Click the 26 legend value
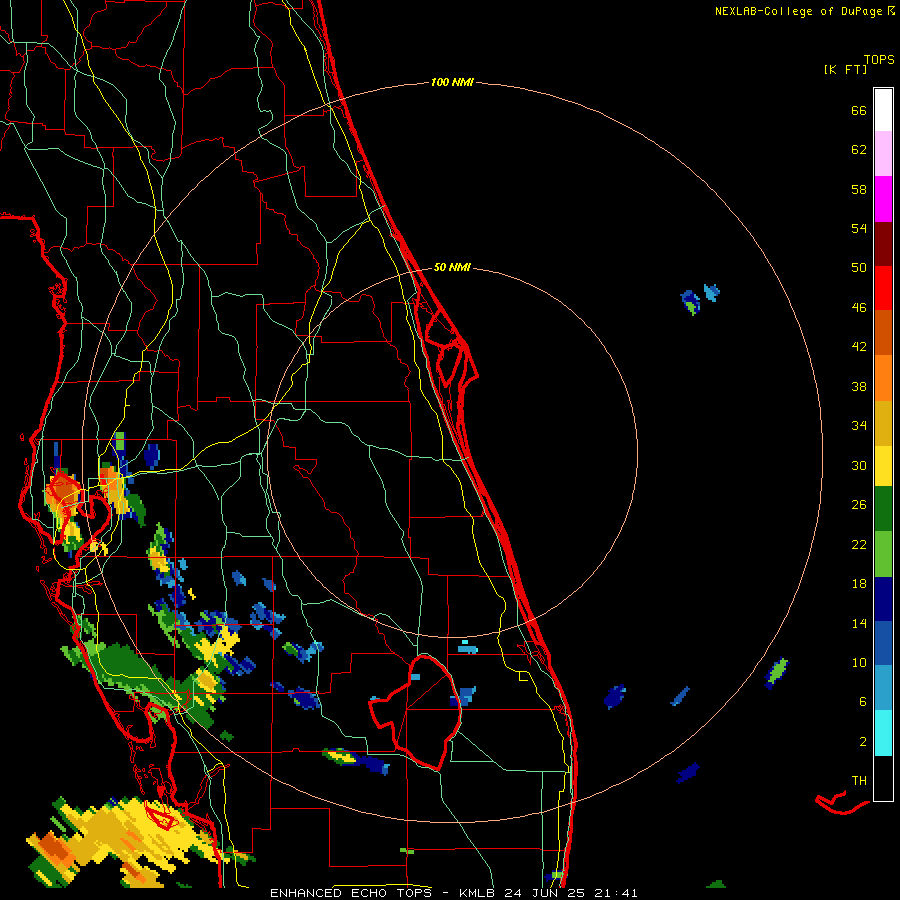Image resolution: width=900 pixels, height=900 pixels. click(859, 505)
